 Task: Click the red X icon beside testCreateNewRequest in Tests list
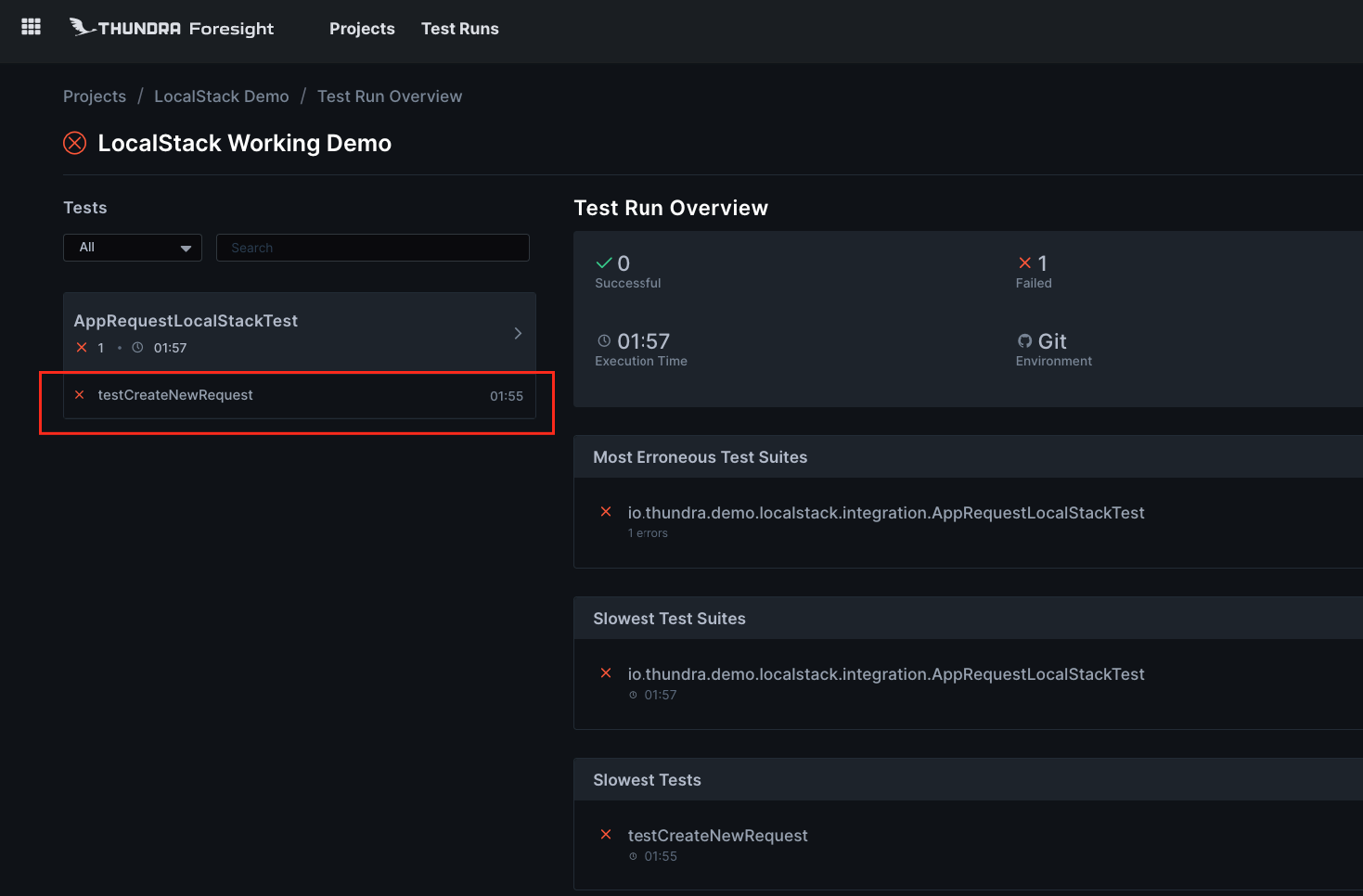point(80,395)
